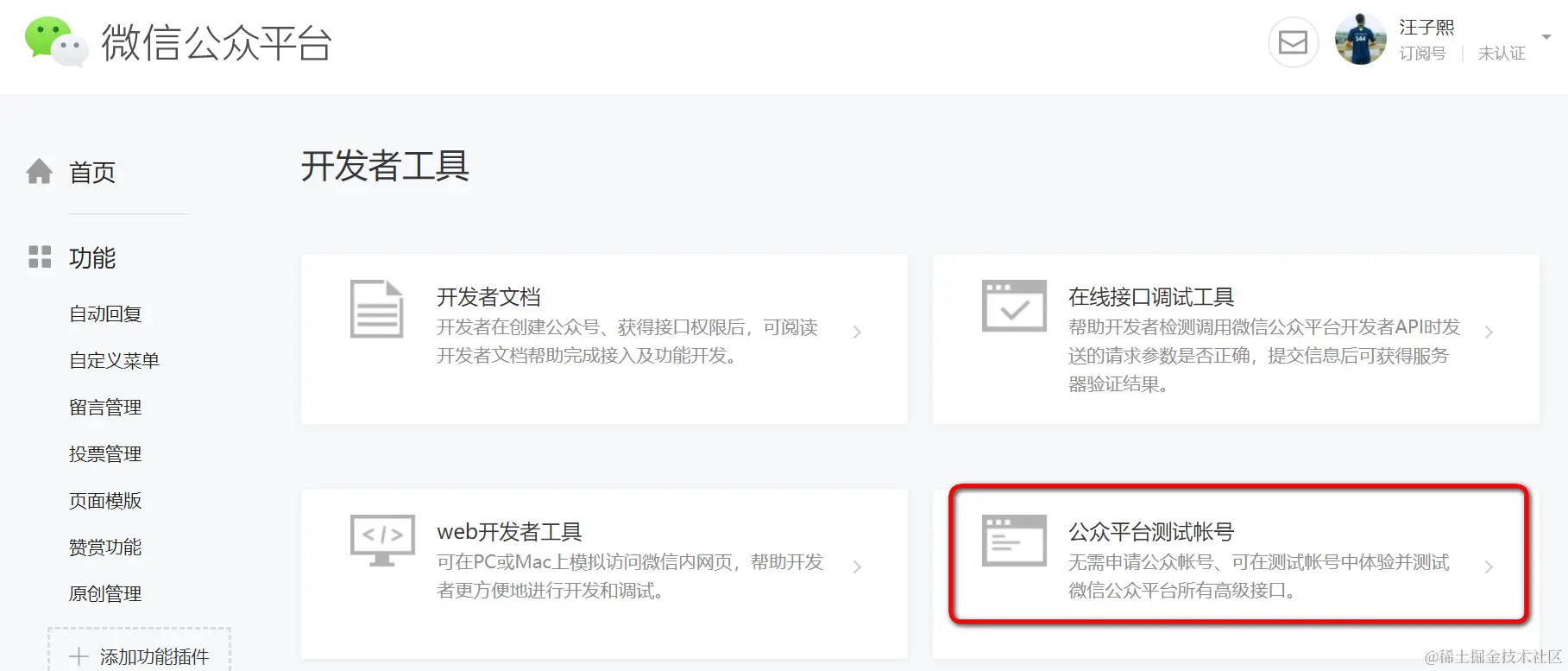Expand the account dropdown arrow
The height and width of the screenshot is (671, 1568).
point(1546,37)
